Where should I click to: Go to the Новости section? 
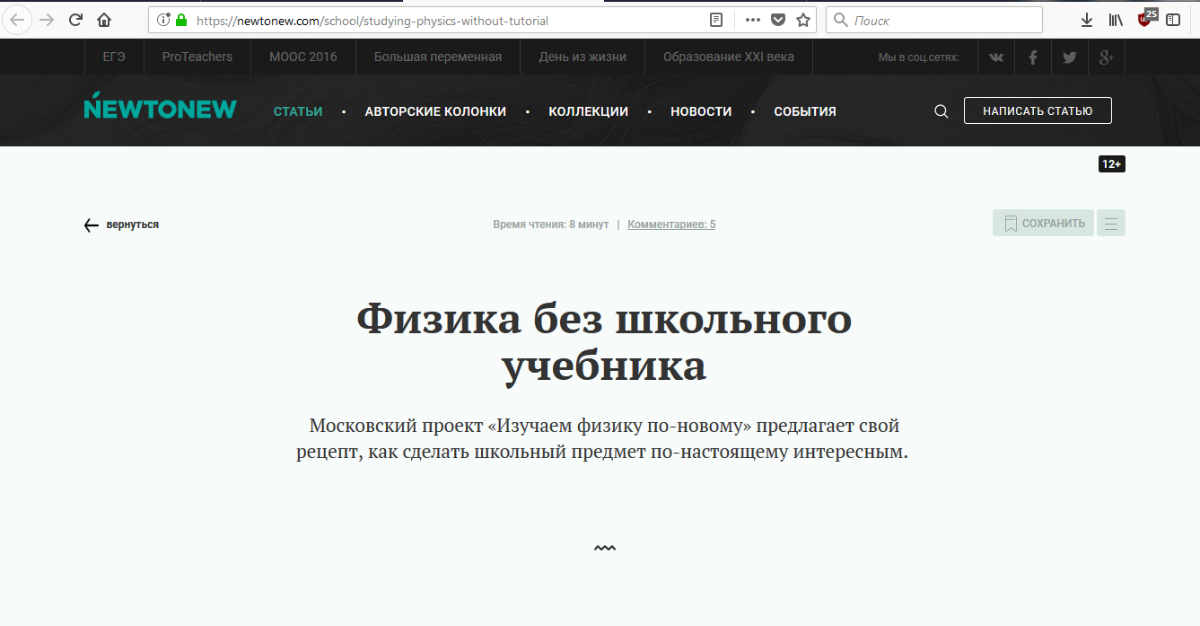tap(701, 112)
